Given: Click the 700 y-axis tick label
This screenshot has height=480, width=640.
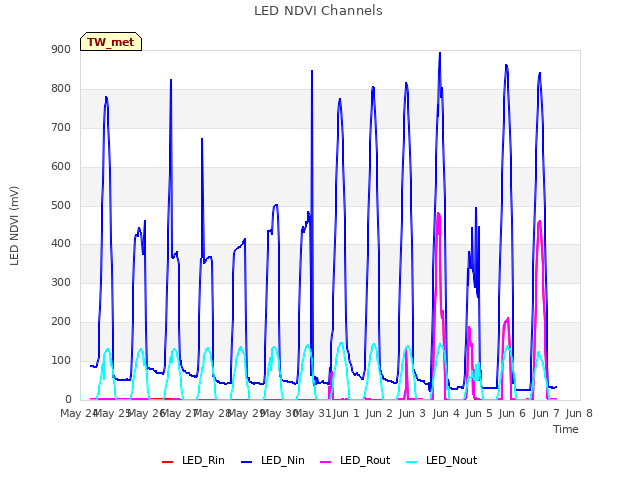Looking at the screenshot, I should click(x=61, y=127).
